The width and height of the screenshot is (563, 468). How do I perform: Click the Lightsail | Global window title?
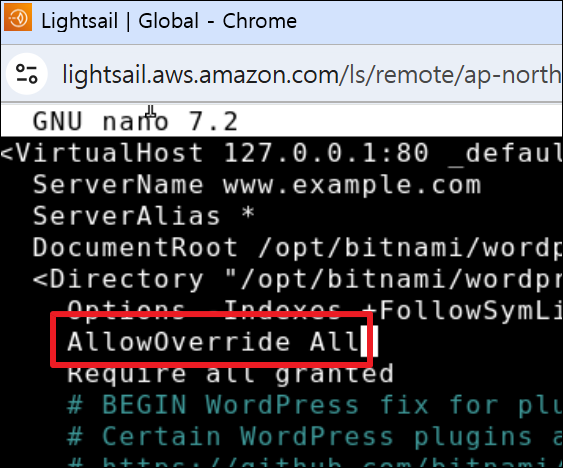(x=169, y=20)
